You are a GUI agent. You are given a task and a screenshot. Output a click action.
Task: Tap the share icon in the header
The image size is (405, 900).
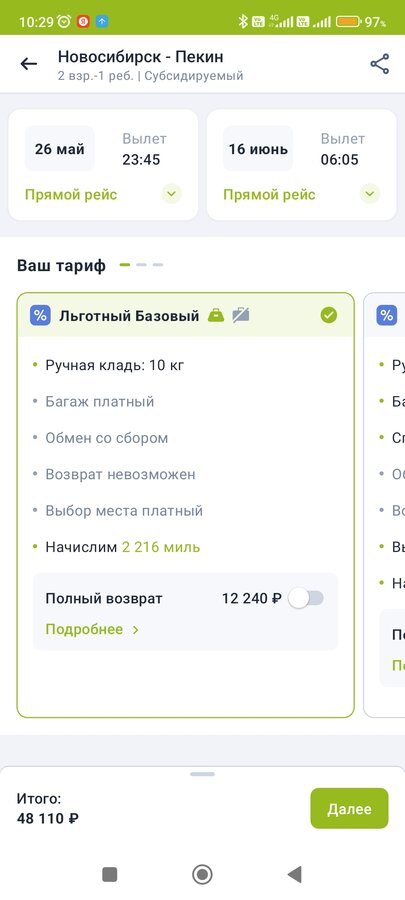[380, 64]
